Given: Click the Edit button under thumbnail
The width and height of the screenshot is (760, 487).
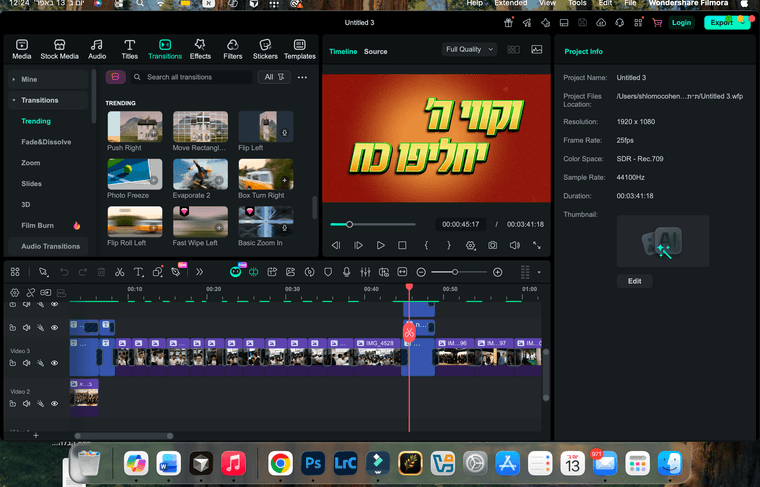Looking at the screenshot, I should pyautogui.click(x=634, y=281).
